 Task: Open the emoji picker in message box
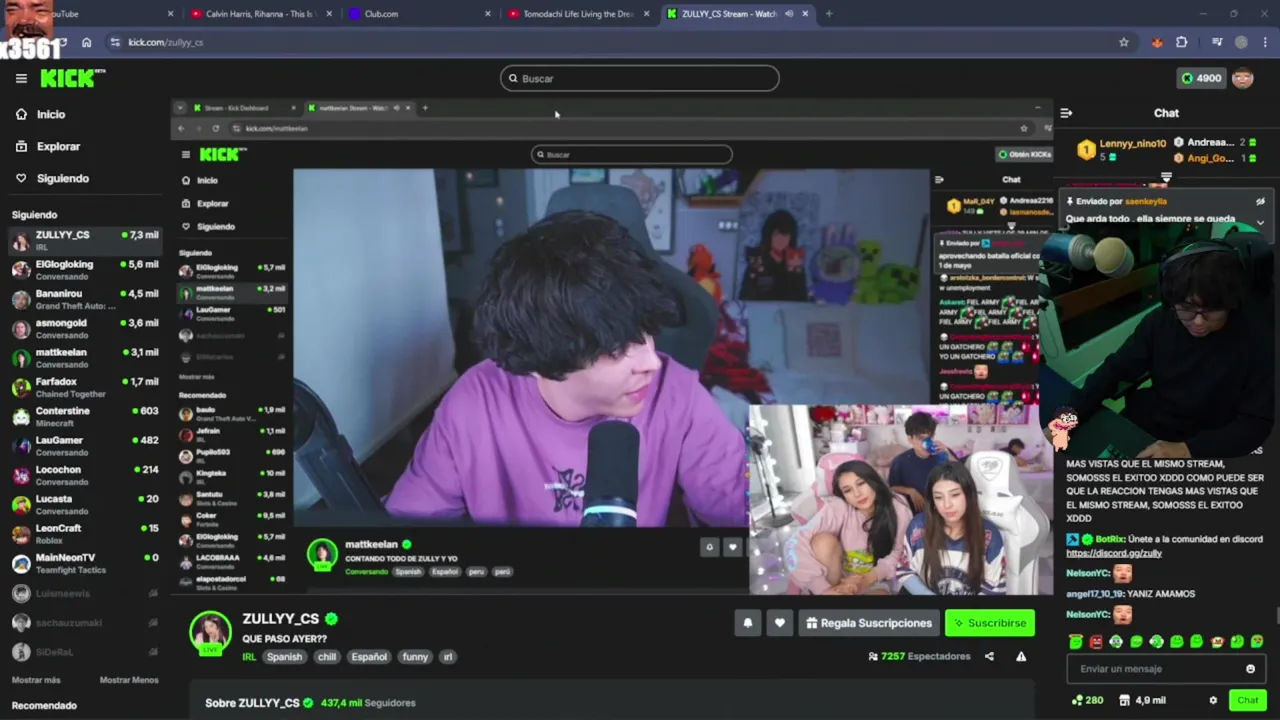click(x=1250, y=669)
